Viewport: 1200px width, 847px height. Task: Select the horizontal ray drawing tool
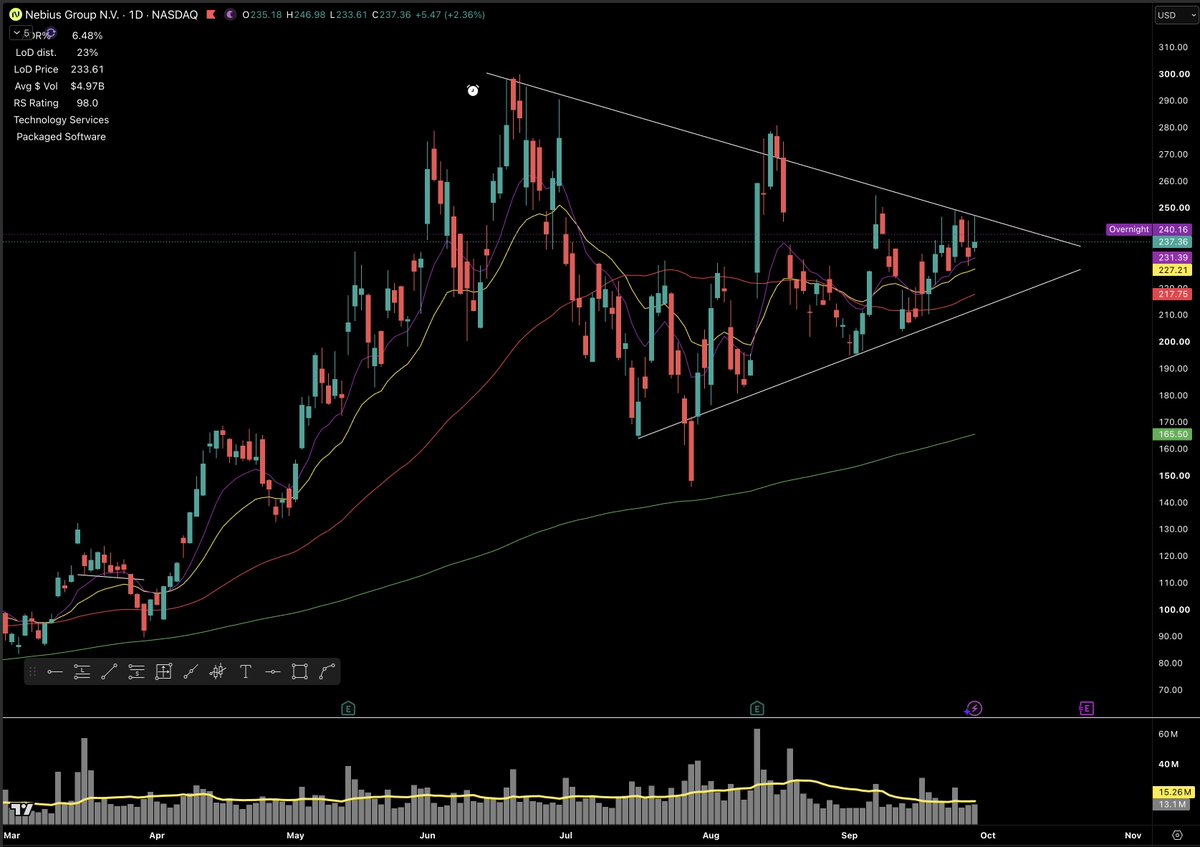point(55,672)
